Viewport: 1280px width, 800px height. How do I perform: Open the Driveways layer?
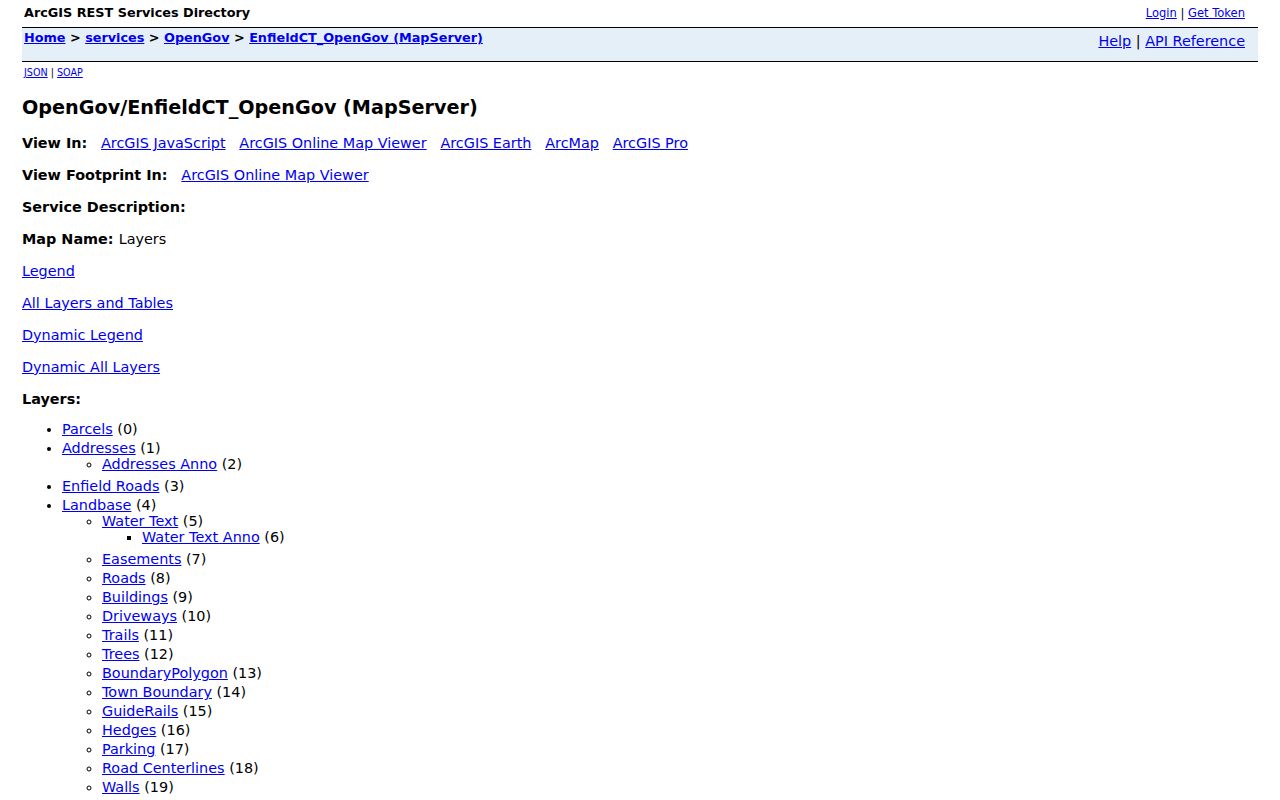(139, 616)
